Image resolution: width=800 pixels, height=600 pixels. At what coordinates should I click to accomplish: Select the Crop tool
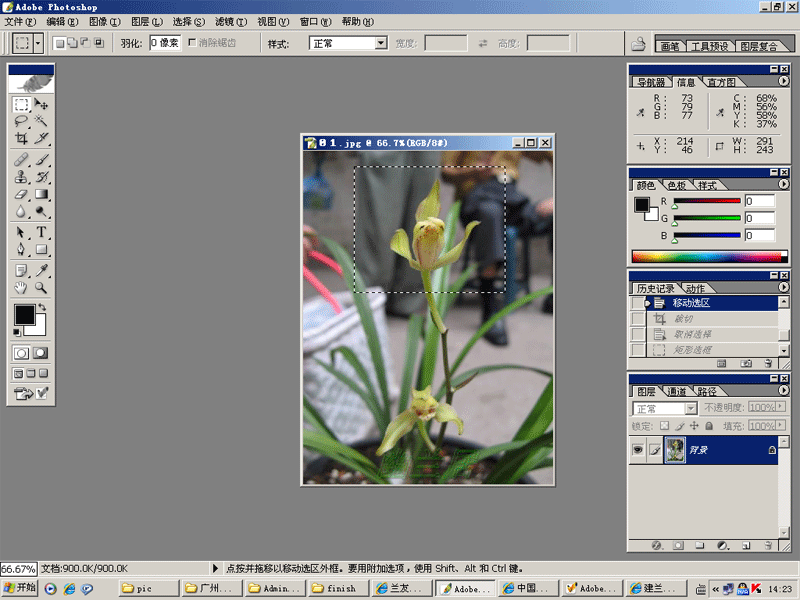coord(21,138)
